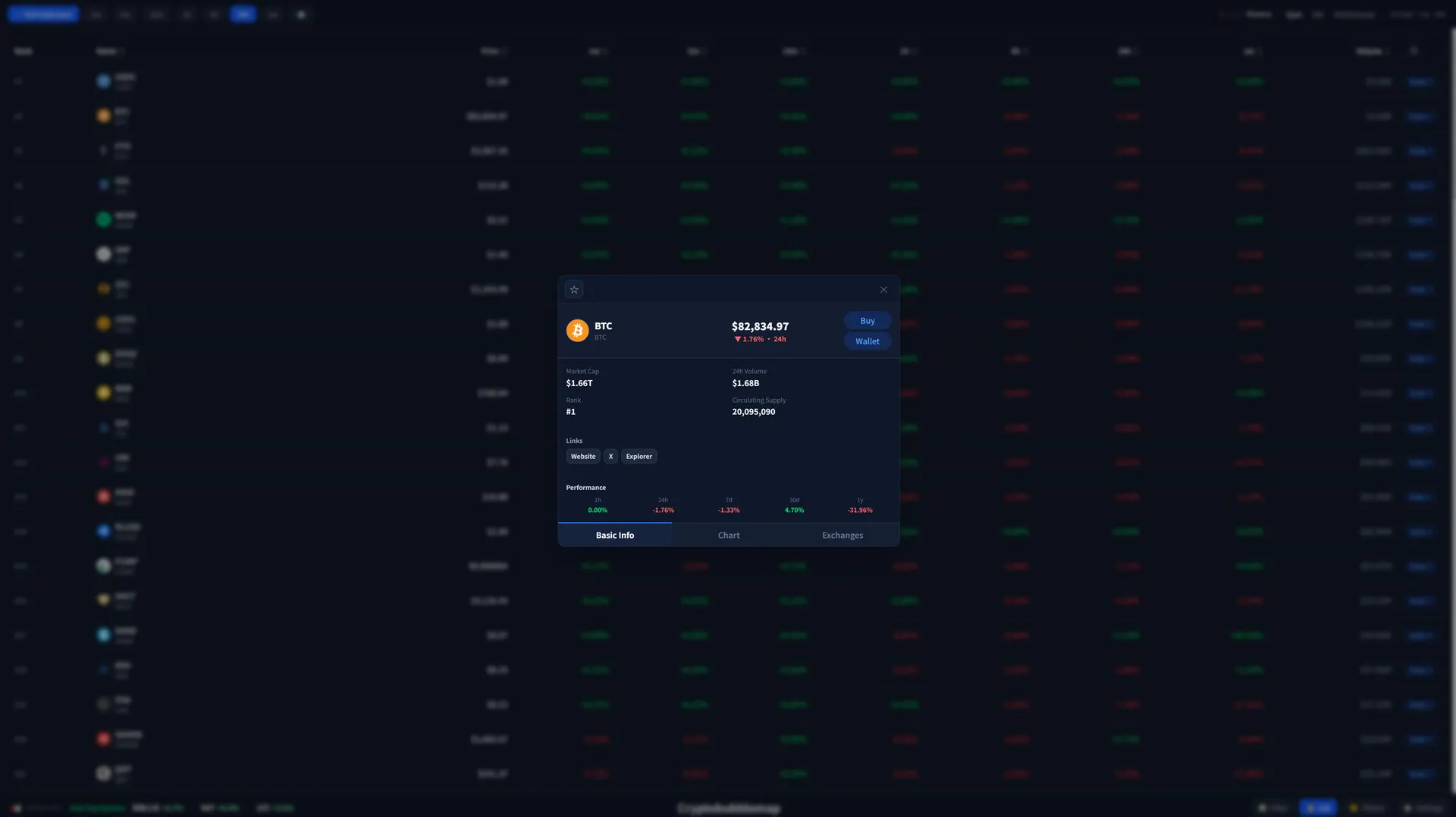The image size is (1456, 817).
Task: Click the 1y performance -31.96% value
Action: click(860, 511)
